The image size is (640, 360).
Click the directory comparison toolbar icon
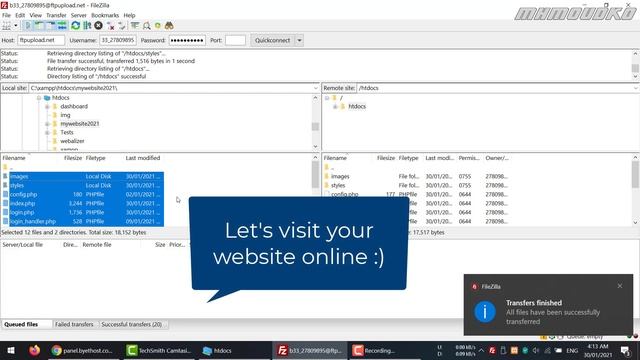point(146,26)
